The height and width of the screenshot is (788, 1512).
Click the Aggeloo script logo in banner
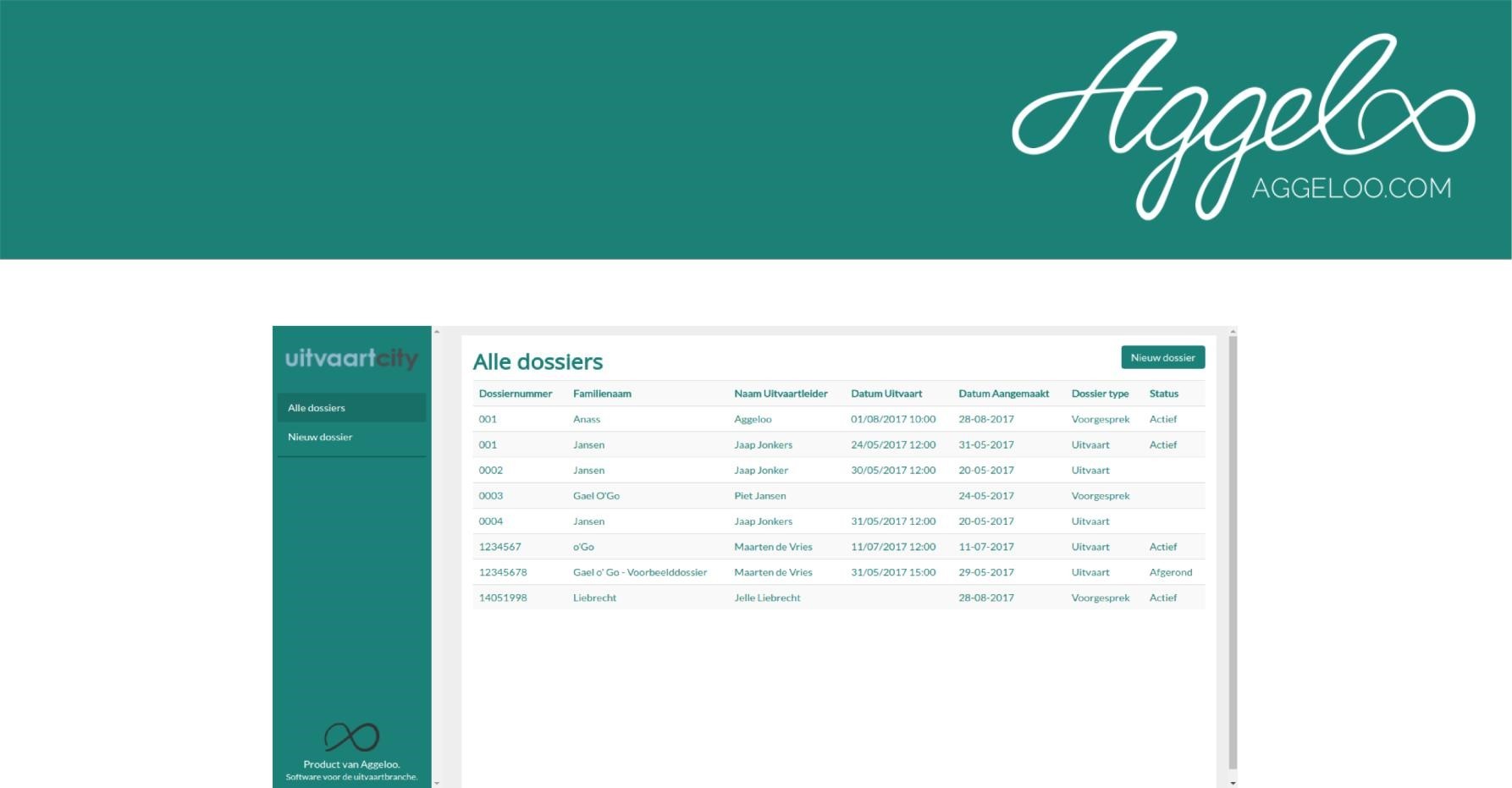click(x=1243, y=125)
